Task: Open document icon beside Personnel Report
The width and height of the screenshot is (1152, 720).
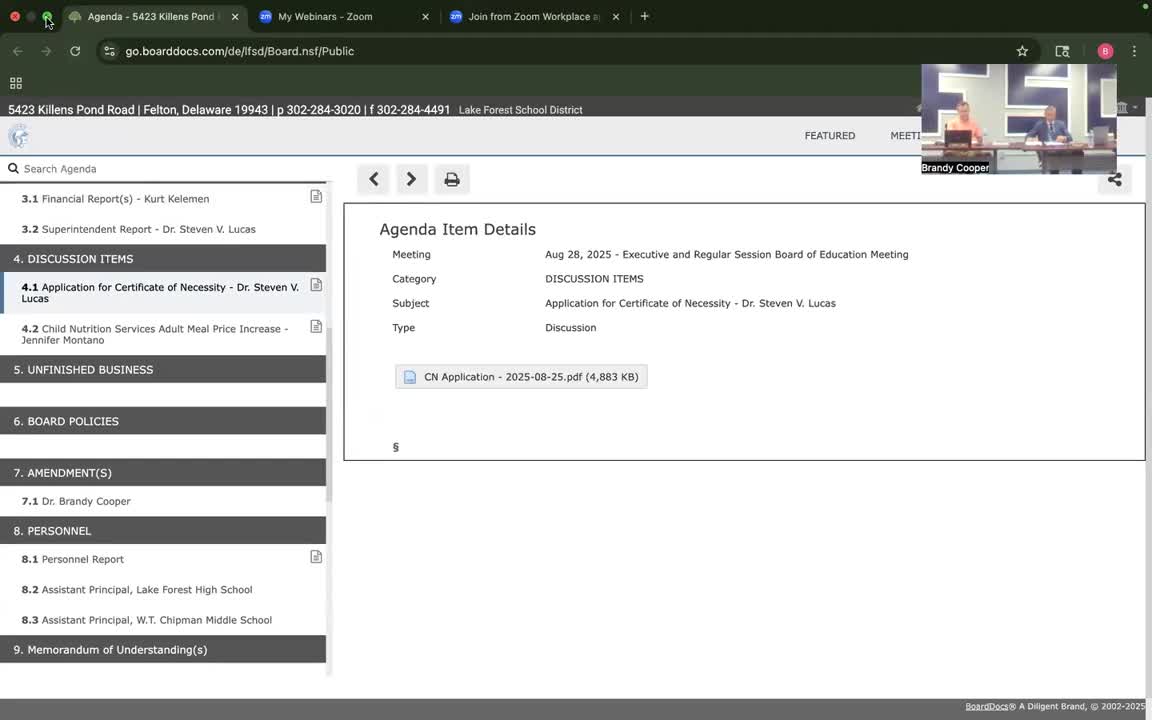Action: [316, 557]
